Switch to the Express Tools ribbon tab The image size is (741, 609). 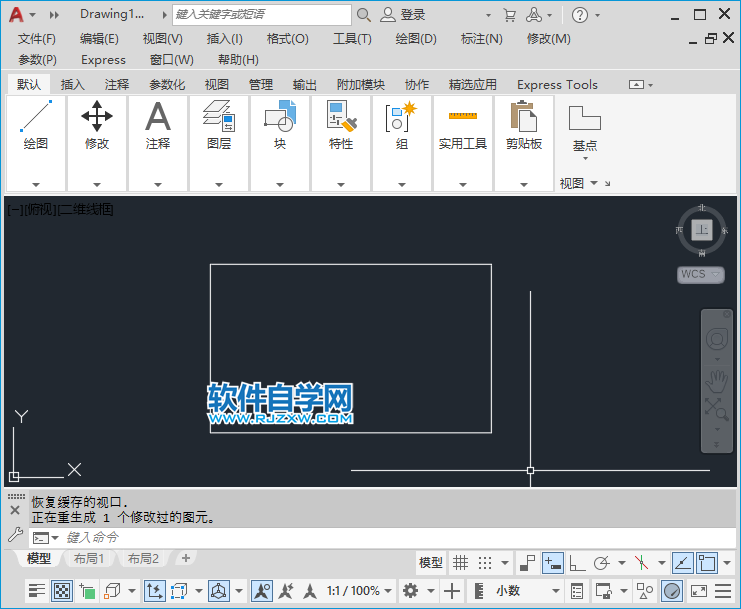point(557,85)
